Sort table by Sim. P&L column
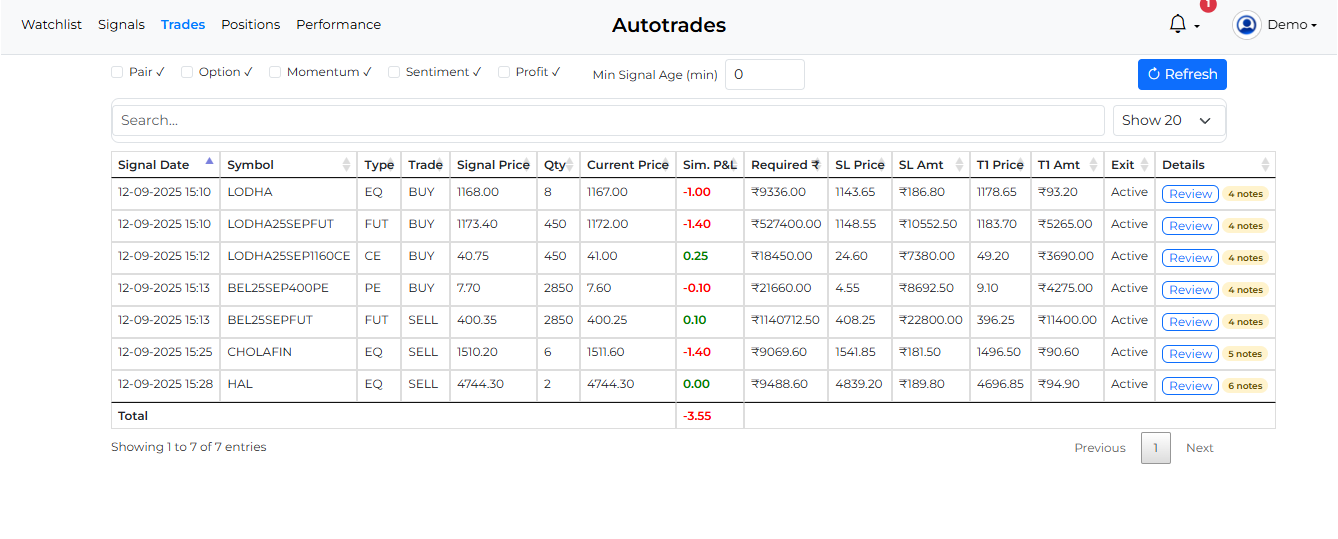The image size is (1338, 539). coord(710,165)
